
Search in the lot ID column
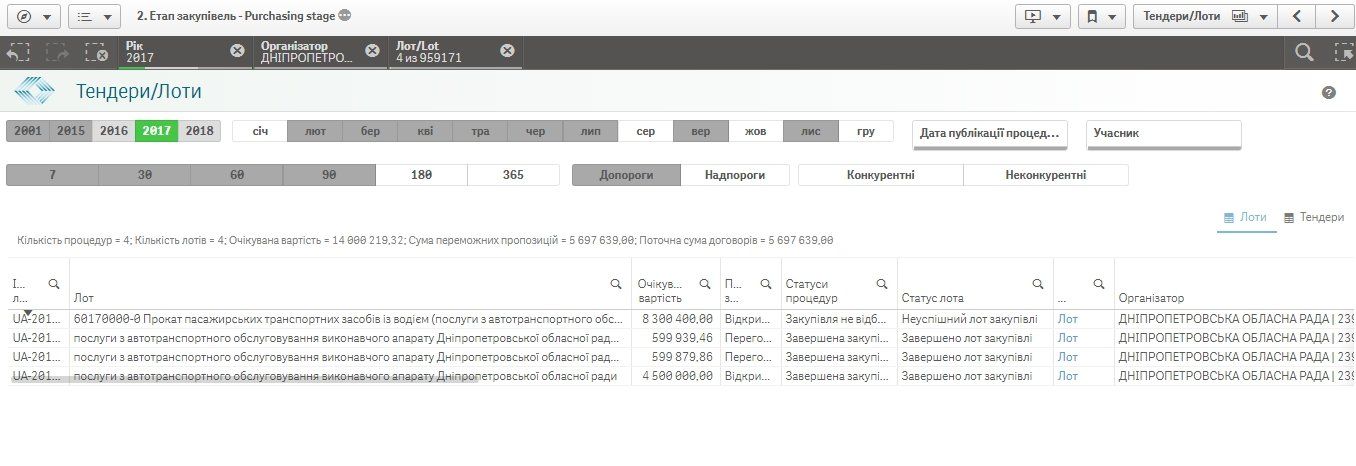click(54, 284)
